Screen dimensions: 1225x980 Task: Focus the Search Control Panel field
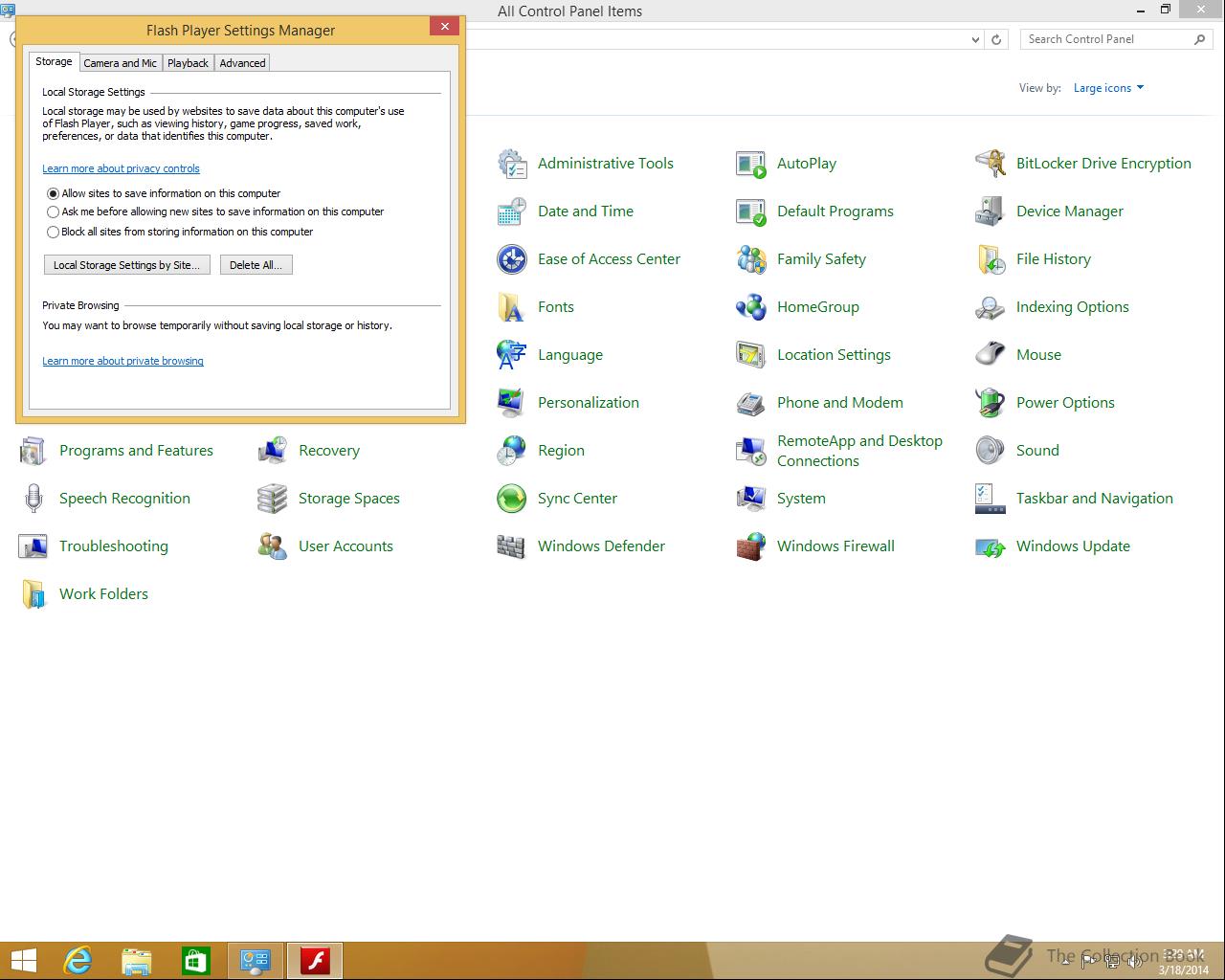1105,39
